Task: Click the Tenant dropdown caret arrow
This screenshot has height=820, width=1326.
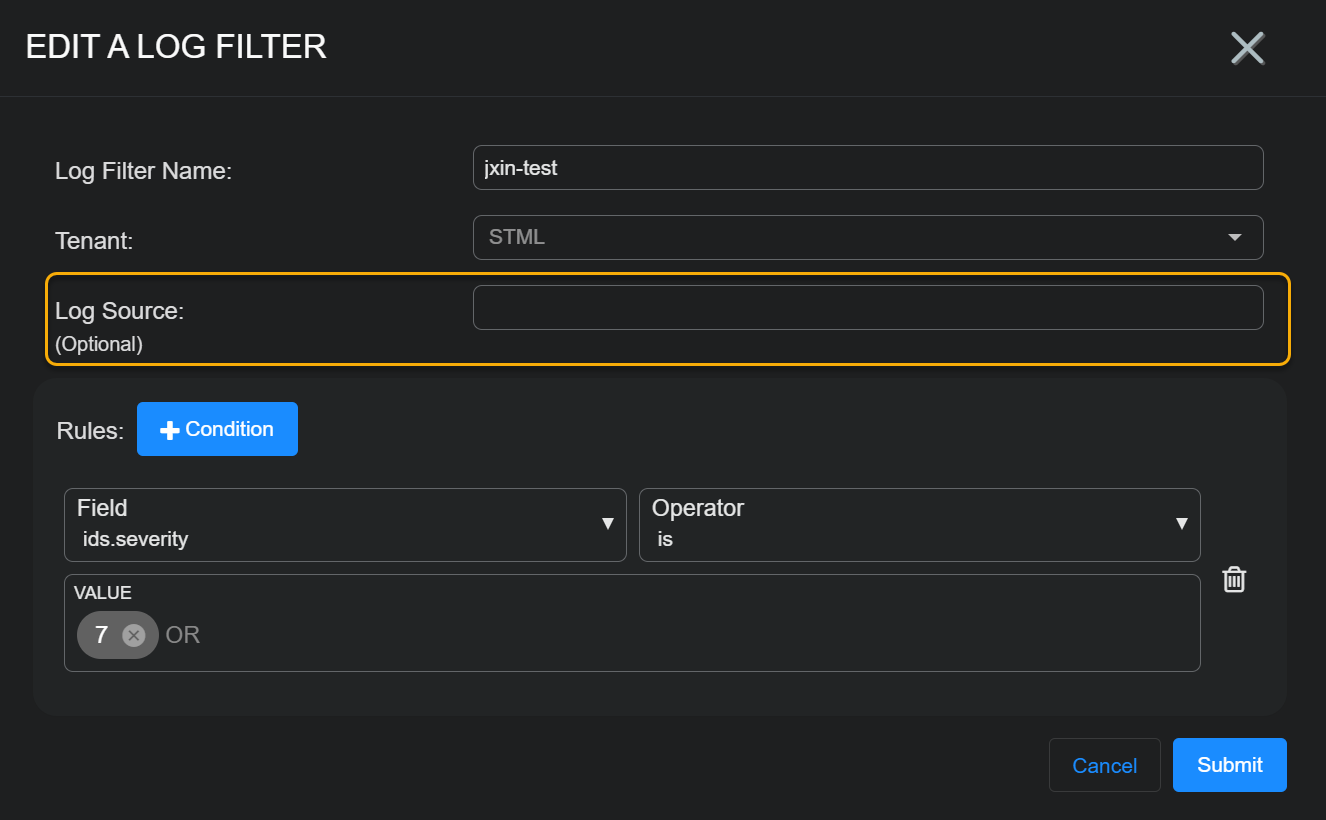Action: tap(1234, 237)
